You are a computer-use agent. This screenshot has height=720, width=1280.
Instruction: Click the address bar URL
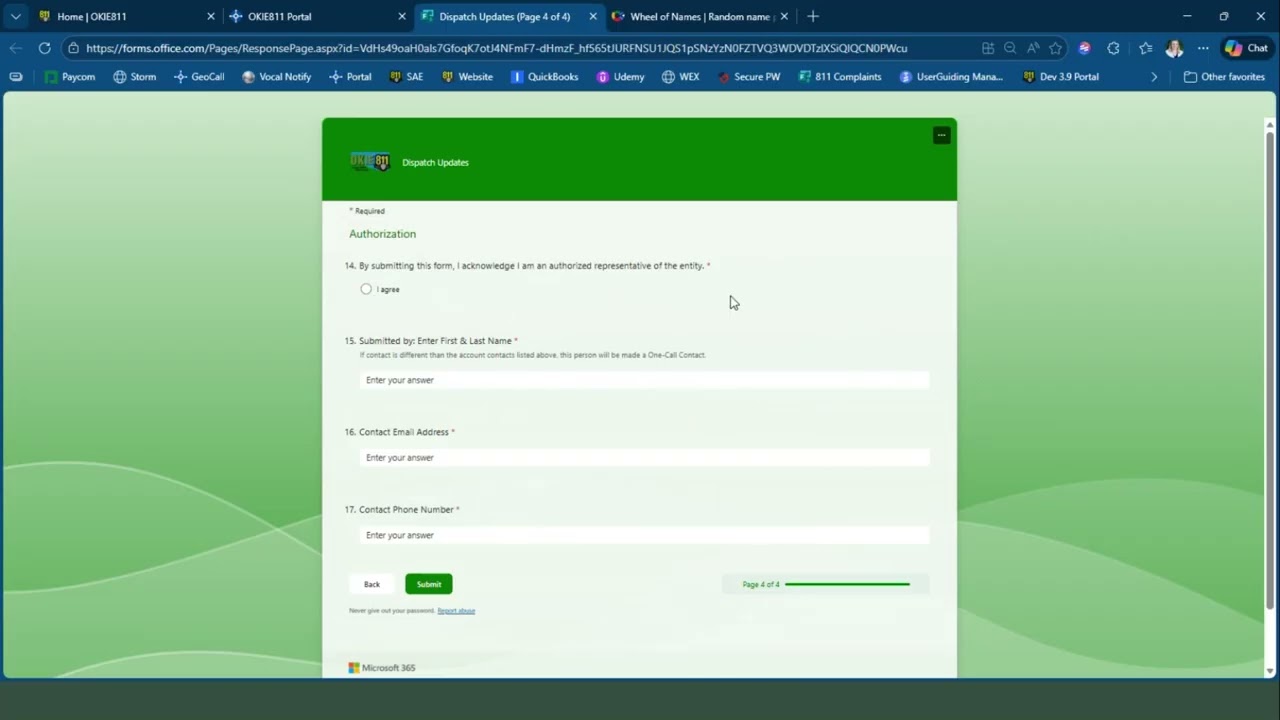pos(496,48)
